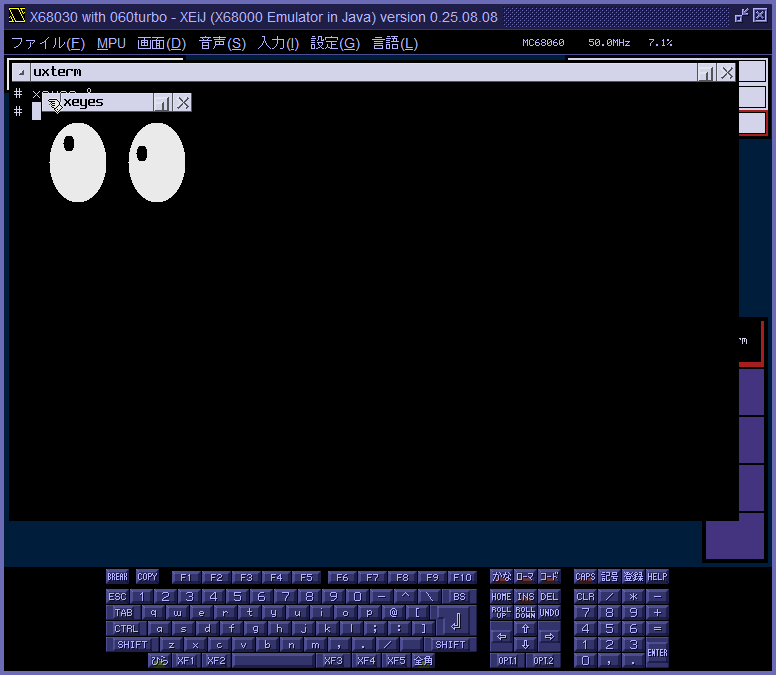The width and height of the screenshot is (776, 675).
Task: Click the space bar key
Action: point(273,660)
